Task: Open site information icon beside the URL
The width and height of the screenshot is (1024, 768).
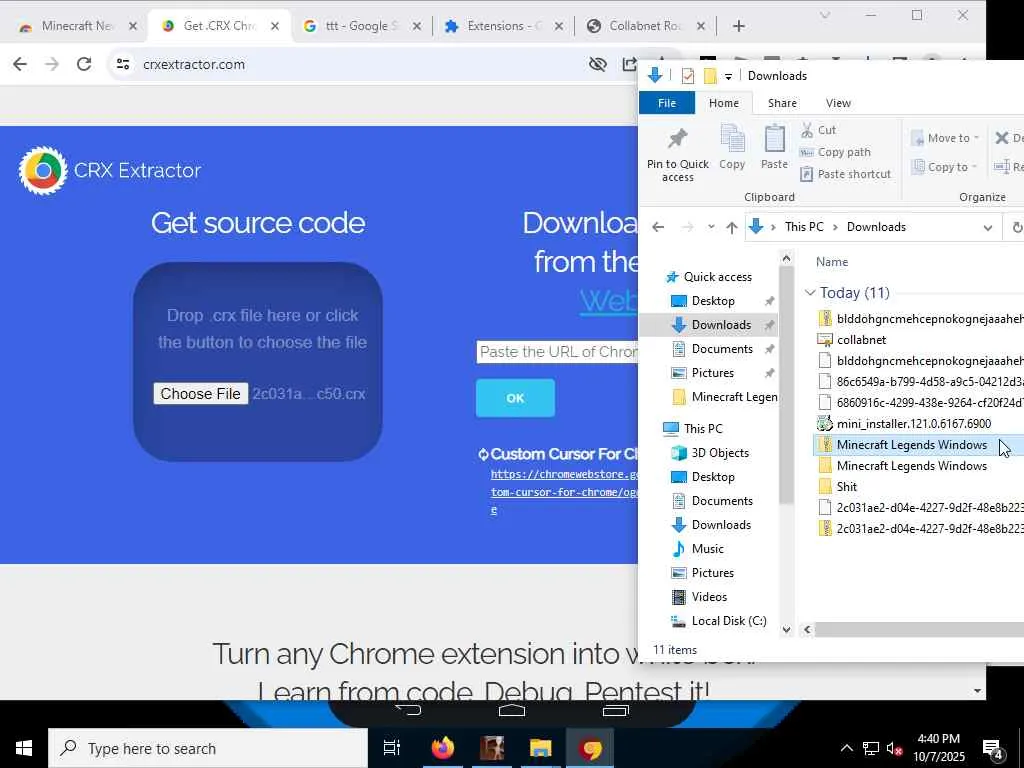Action: 123,64
